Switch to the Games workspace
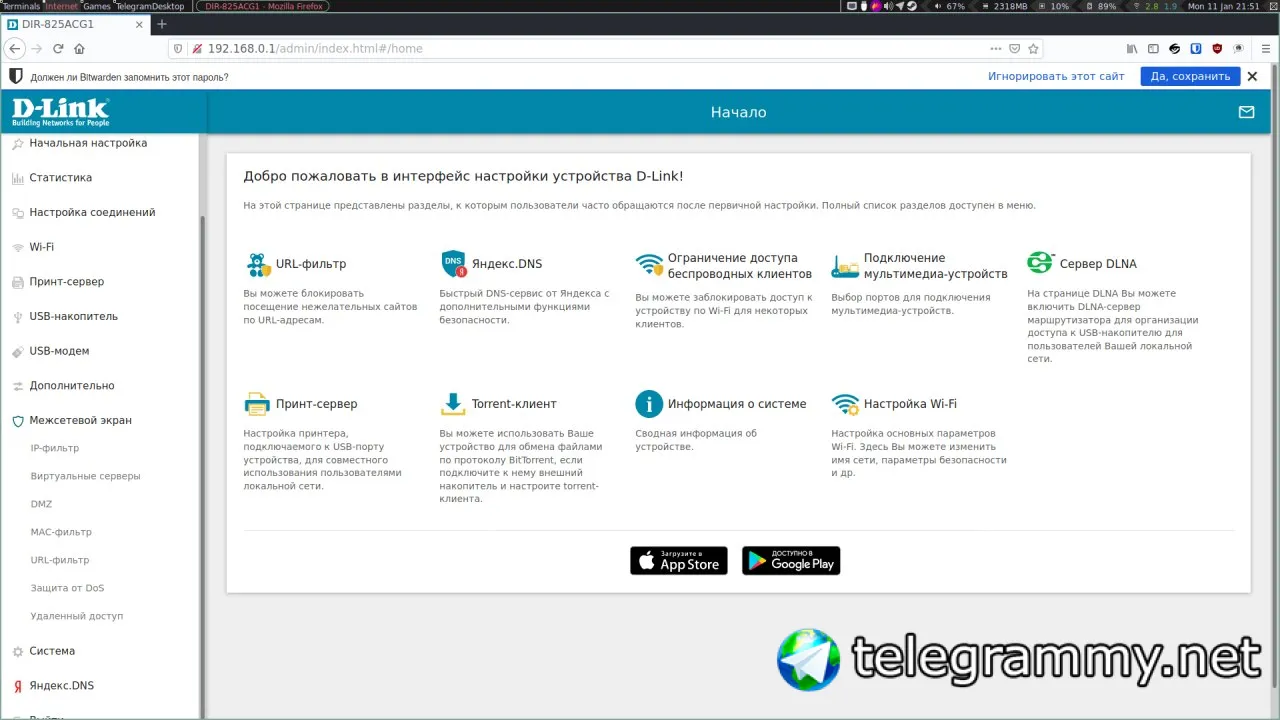Screen dimensions: 1280x720 click(x=97, y=6)
